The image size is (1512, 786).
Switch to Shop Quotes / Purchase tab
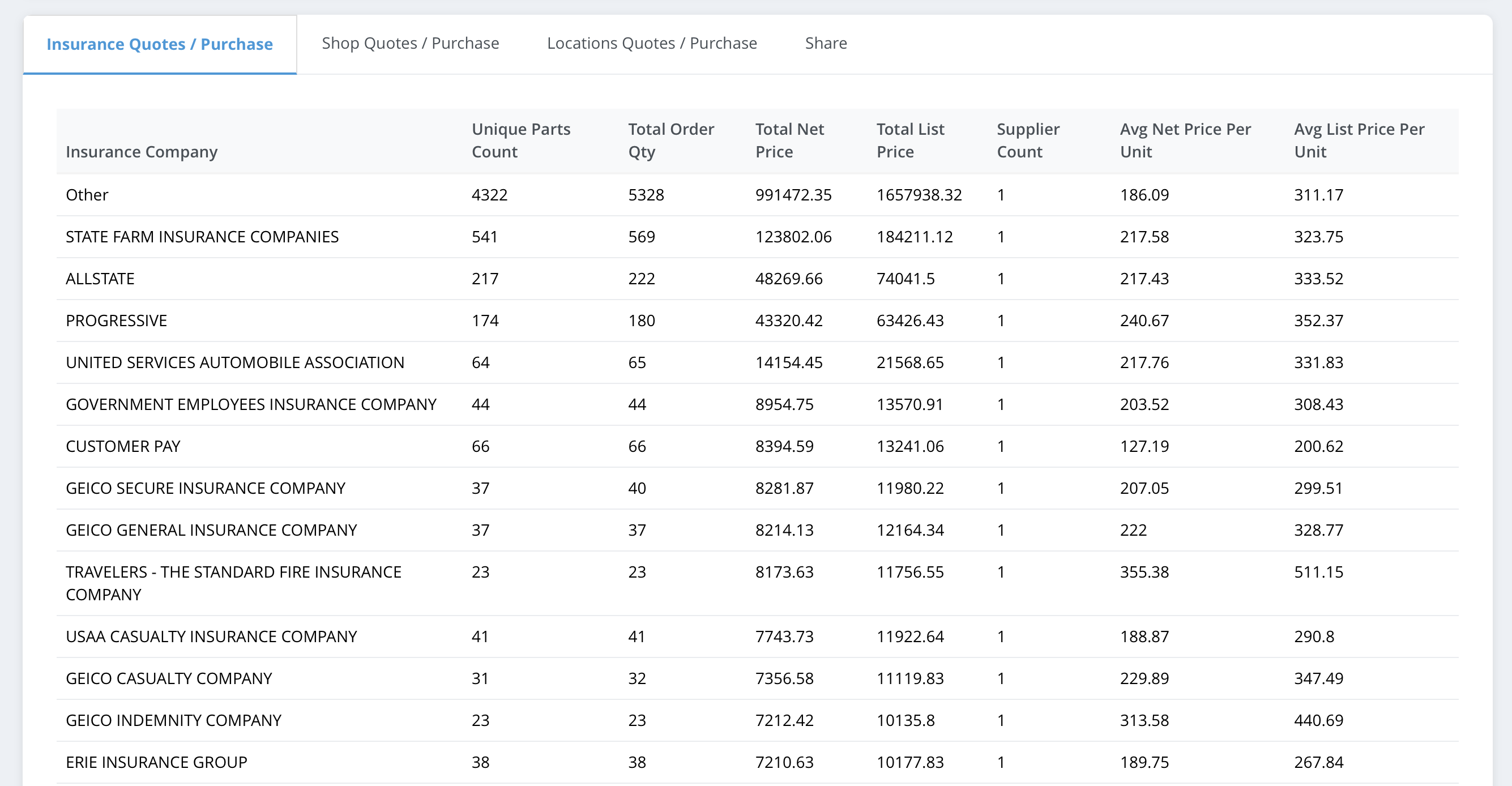pos(409,43)
